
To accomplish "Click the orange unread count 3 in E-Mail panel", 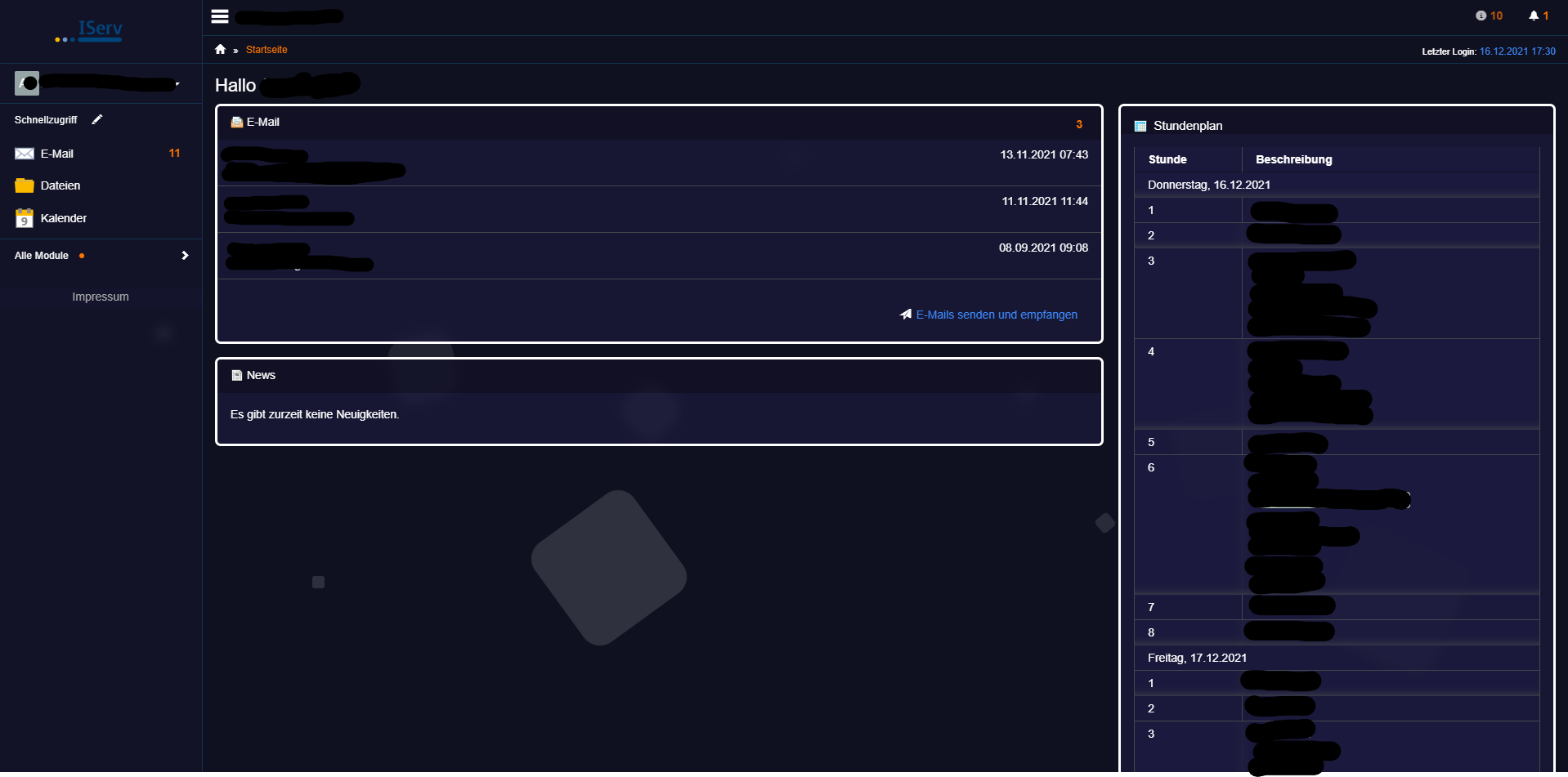I will pos(1078,124).
